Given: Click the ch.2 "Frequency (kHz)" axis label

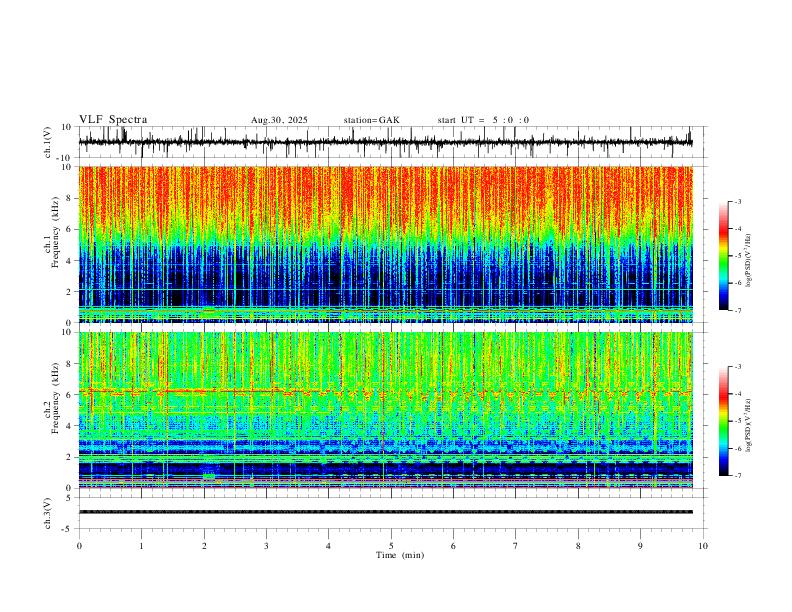Looking at the screenshot, I should [55, 397].
